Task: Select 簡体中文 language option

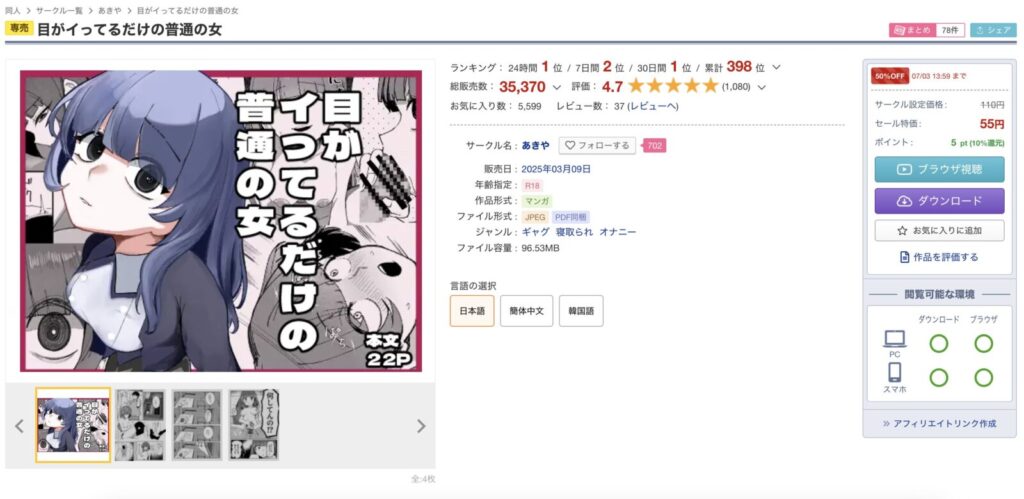Action: [x=526, y=311]
